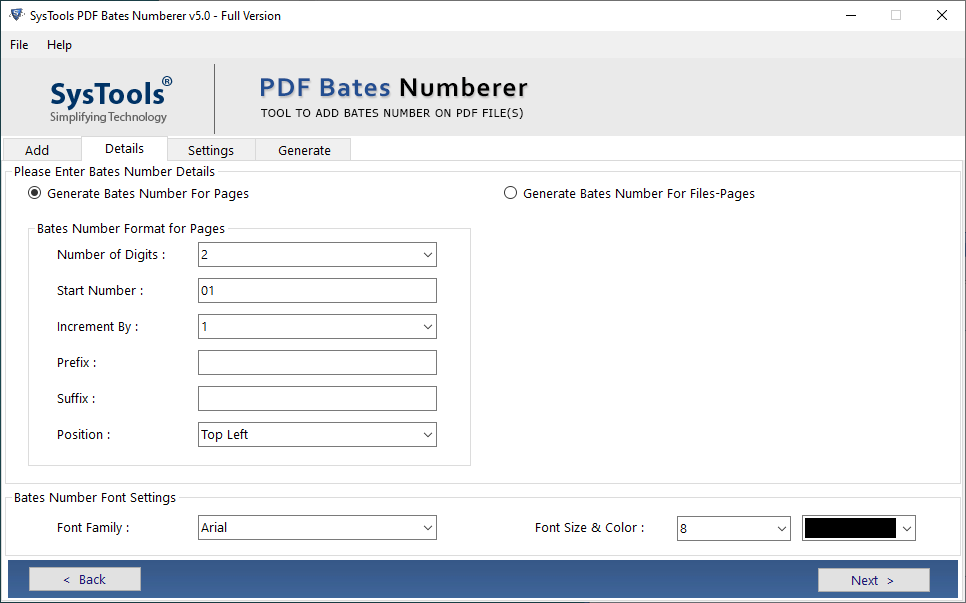Switch to the Add tab
The image size is (966, 603).
[43, 150]
